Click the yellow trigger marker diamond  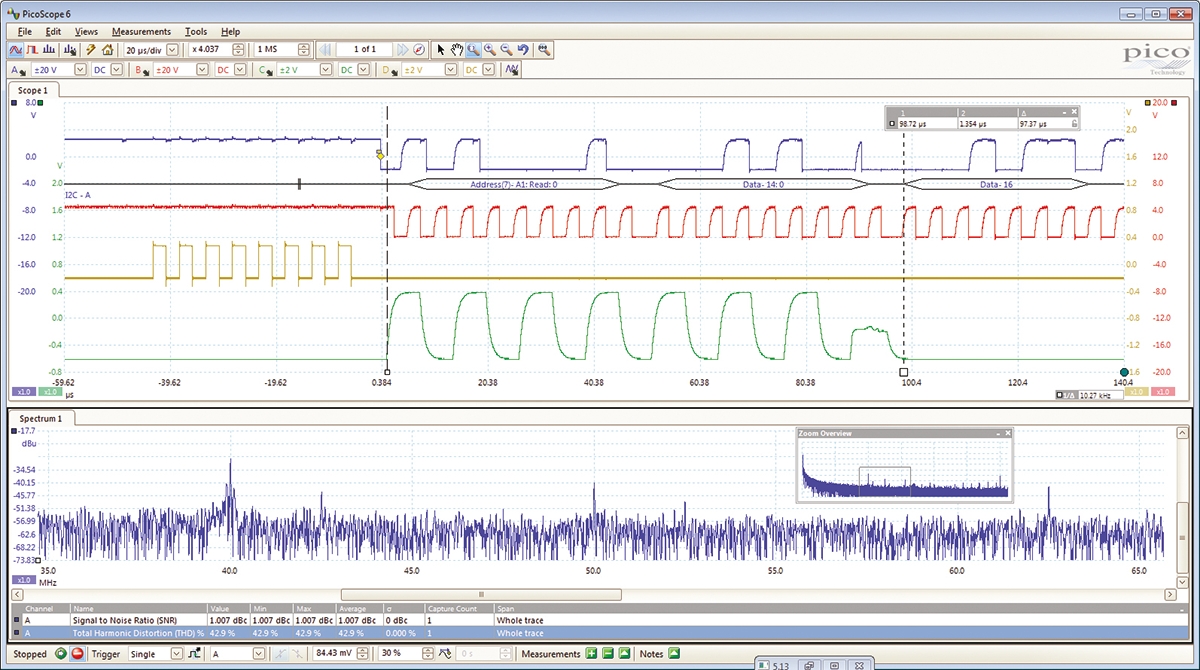[380, 156]
